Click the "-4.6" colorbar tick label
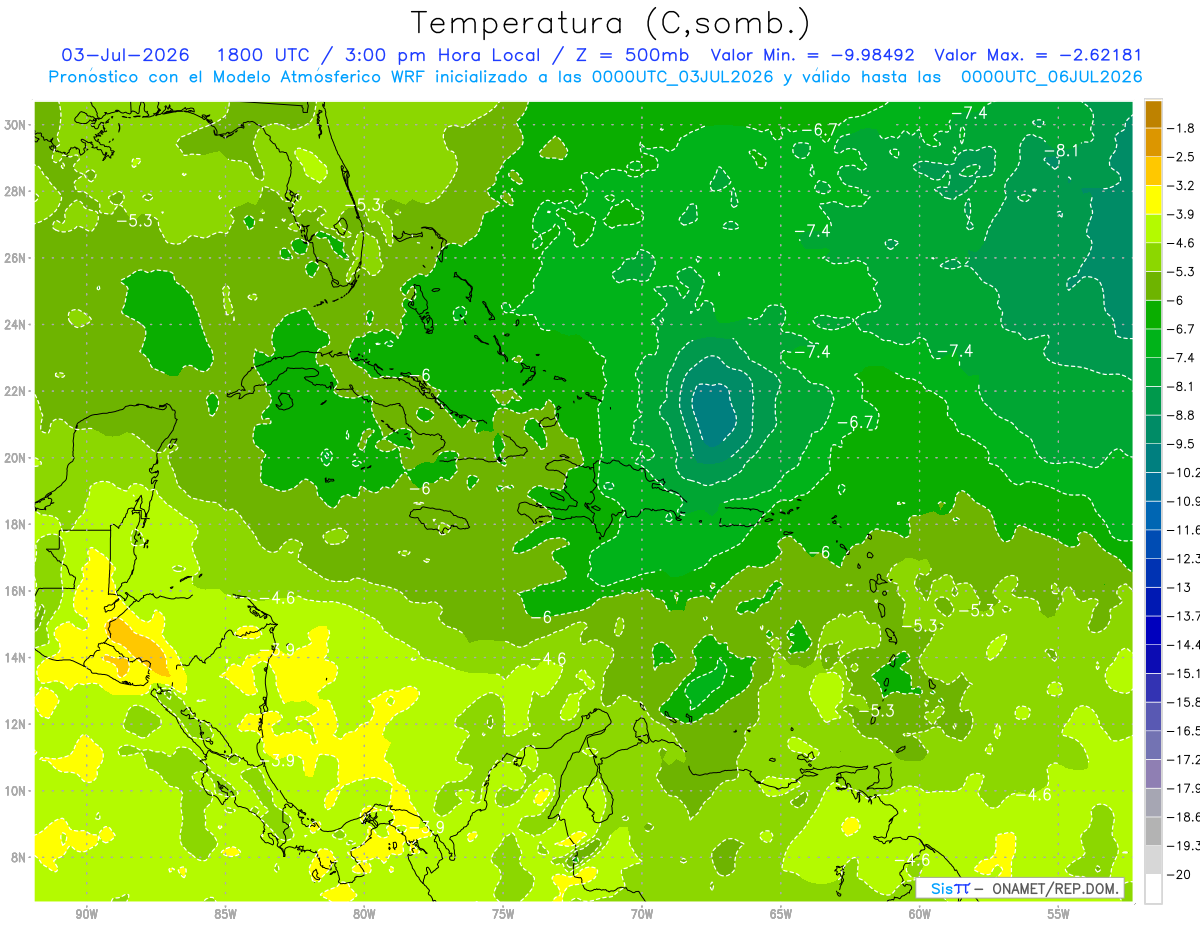1200x927 pixels. pos(1182,243)
